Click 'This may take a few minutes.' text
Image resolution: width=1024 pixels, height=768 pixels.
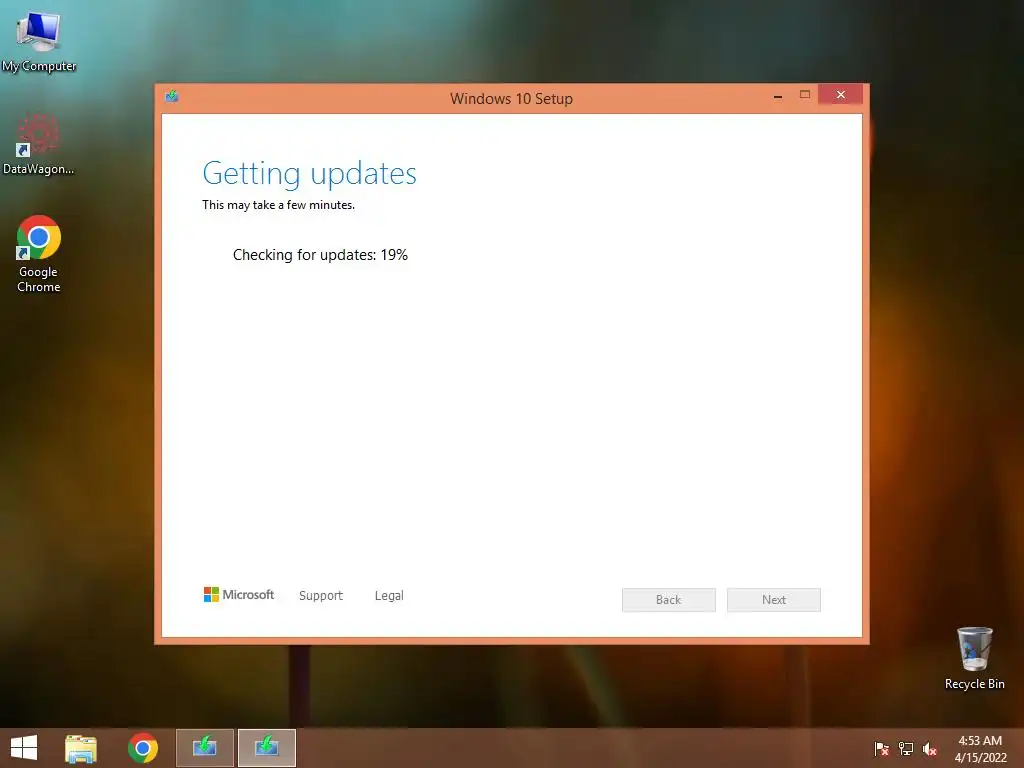279,205
